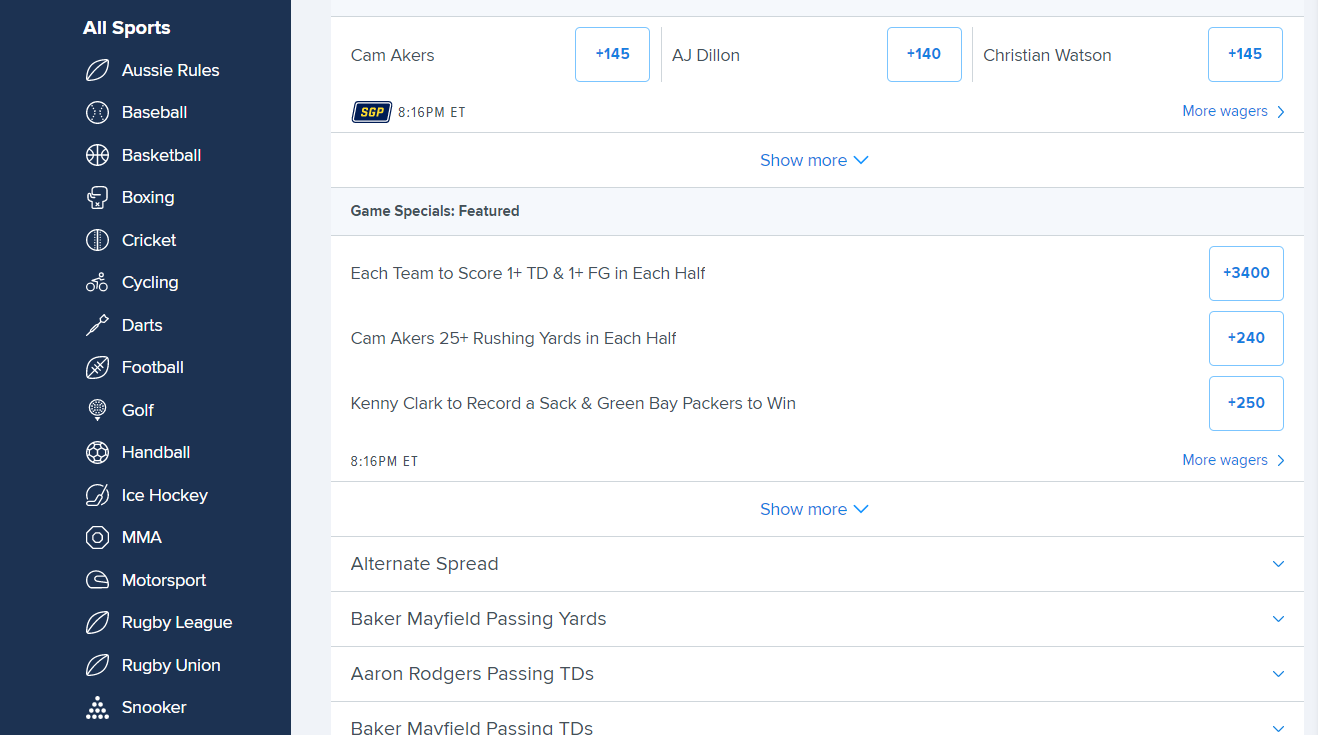Select Ice Hockey in sidebar
Viewport: 1318px width, 735px height.
[165, 495]
